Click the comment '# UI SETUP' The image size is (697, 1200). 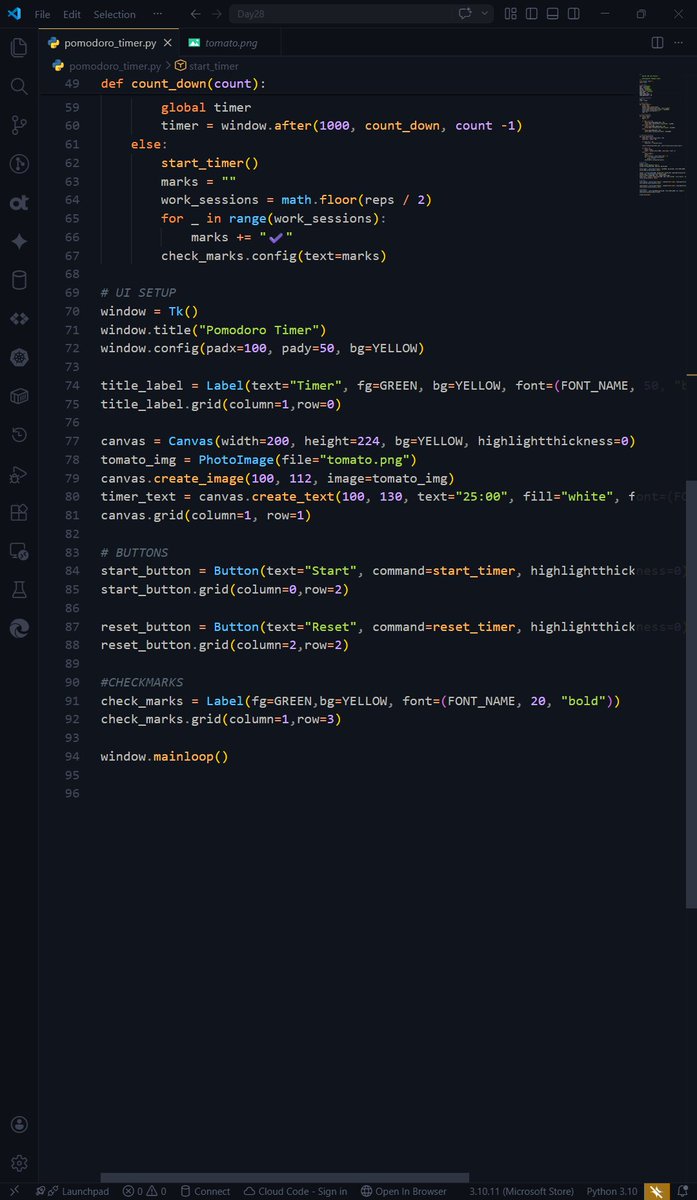(x=138, y=293)
